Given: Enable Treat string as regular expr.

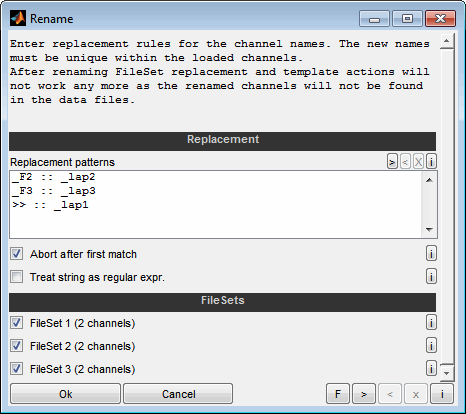Looking at the screenshot, I should 16,277.
